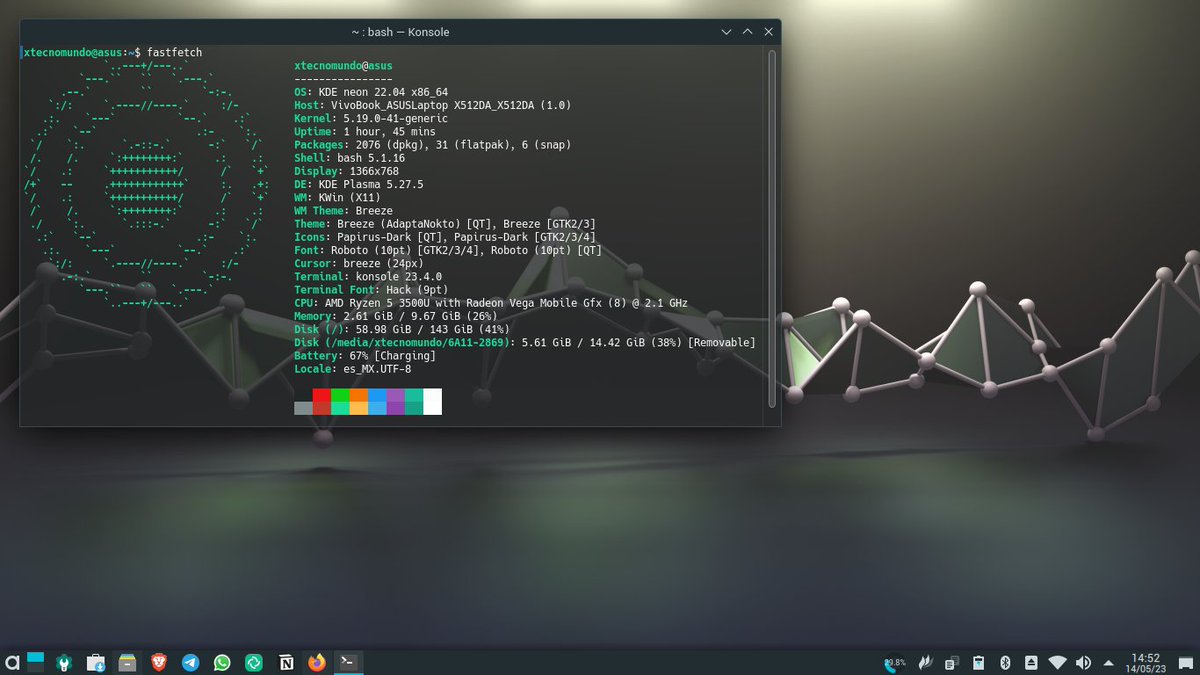Viewport: 1200px width, 675px height.
Task: Open the clock showing 14:52
Action: click(1145, 662)
